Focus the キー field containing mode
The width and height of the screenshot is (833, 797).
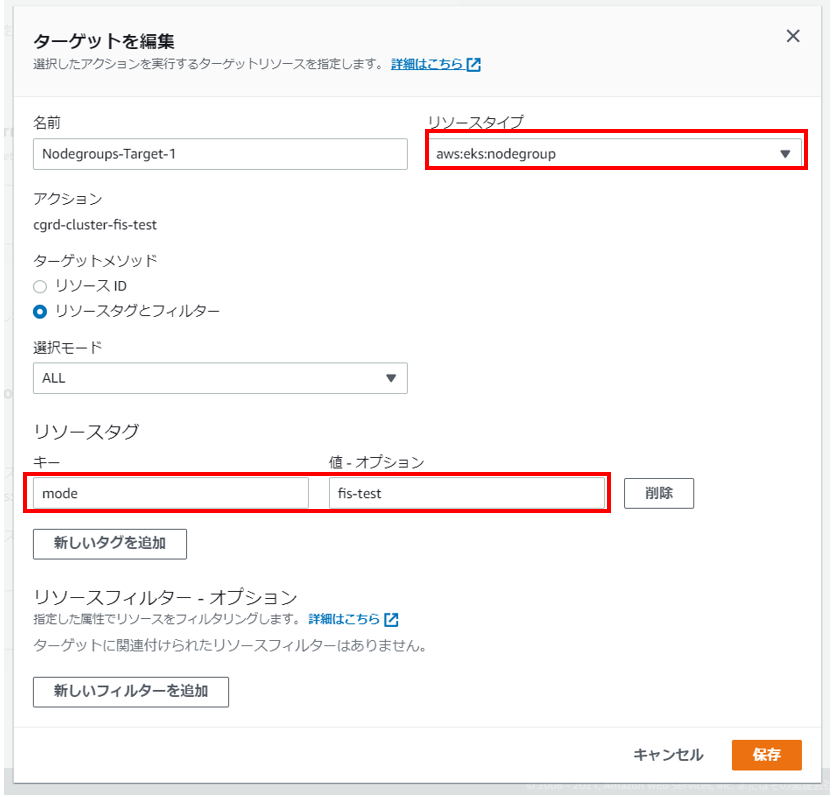point(171,494)
